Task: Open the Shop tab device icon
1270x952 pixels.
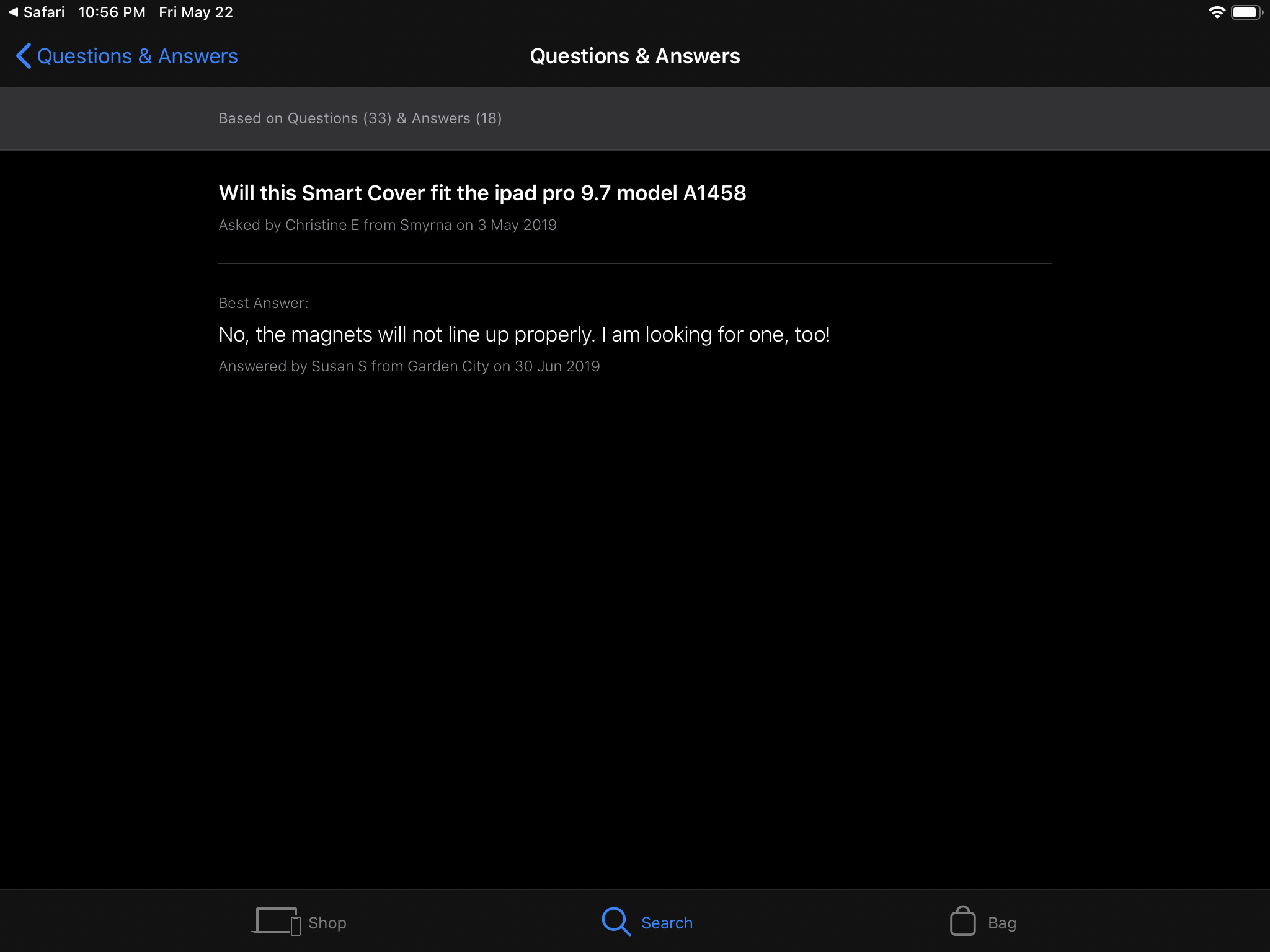Action: tap(276, 921)
